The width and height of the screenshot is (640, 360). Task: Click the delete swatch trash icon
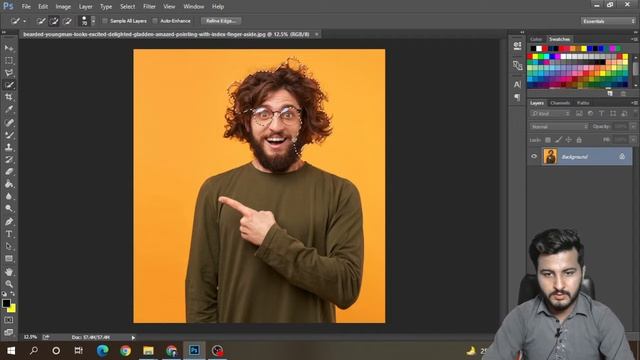(x=623, y=93)
